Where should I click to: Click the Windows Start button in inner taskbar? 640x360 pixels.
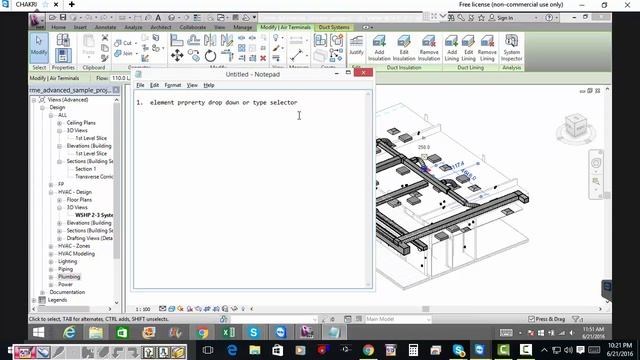pos(39,332)
